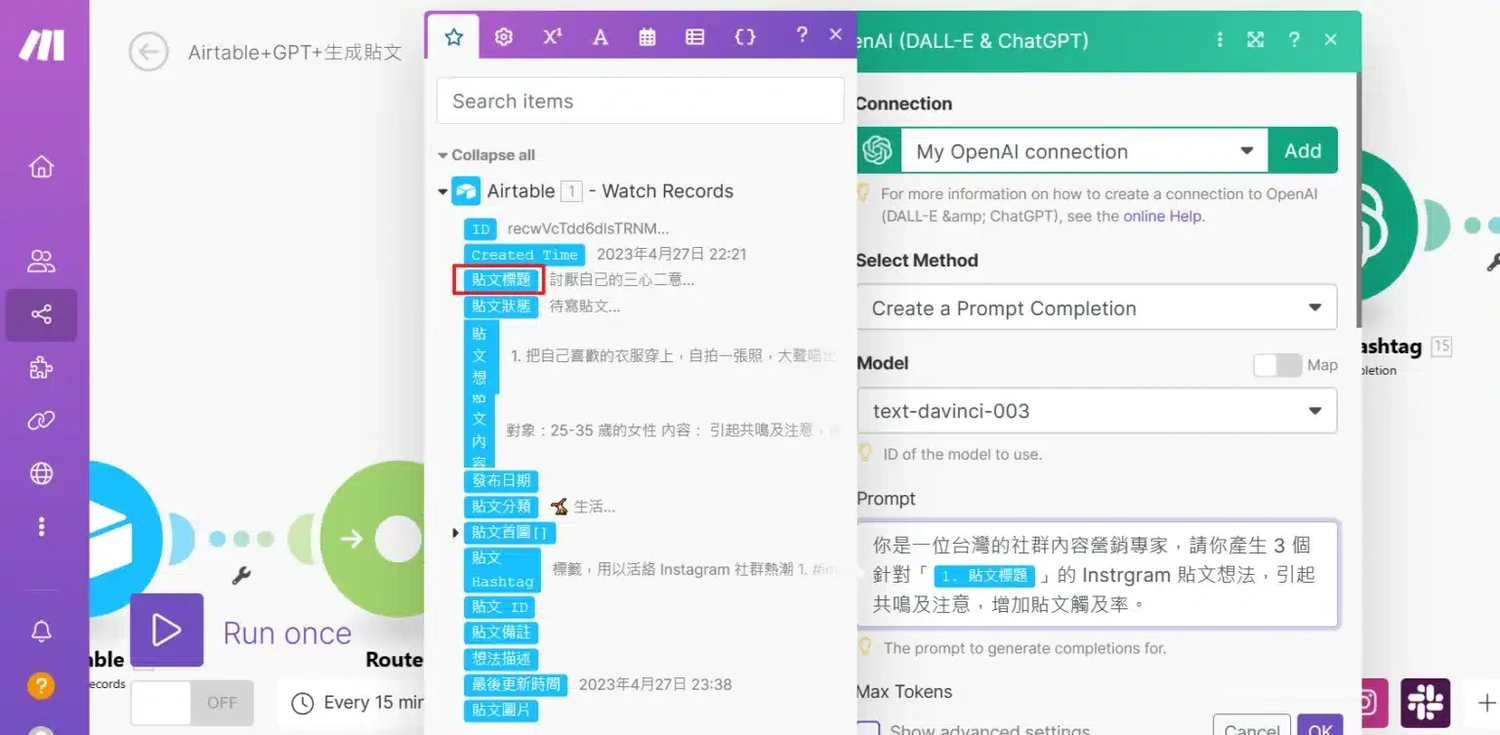Screen dimensions: 1500x735
Task: Click the Make logo at top left
Action: pos(42,45)
